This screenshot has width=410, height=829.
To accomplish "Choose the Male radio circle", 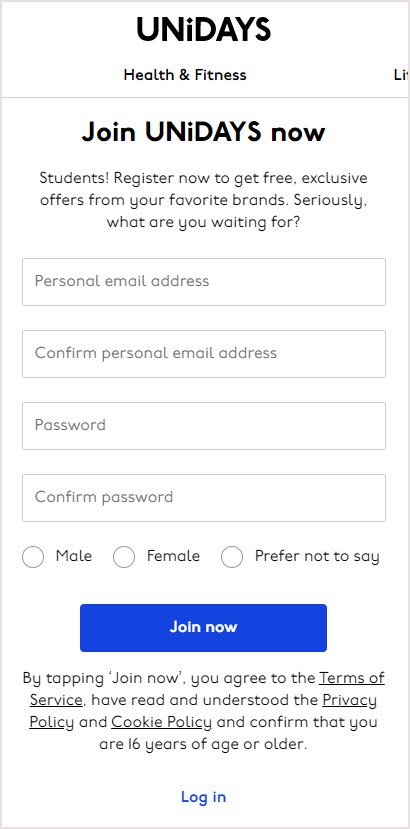I will click(33, 557).
